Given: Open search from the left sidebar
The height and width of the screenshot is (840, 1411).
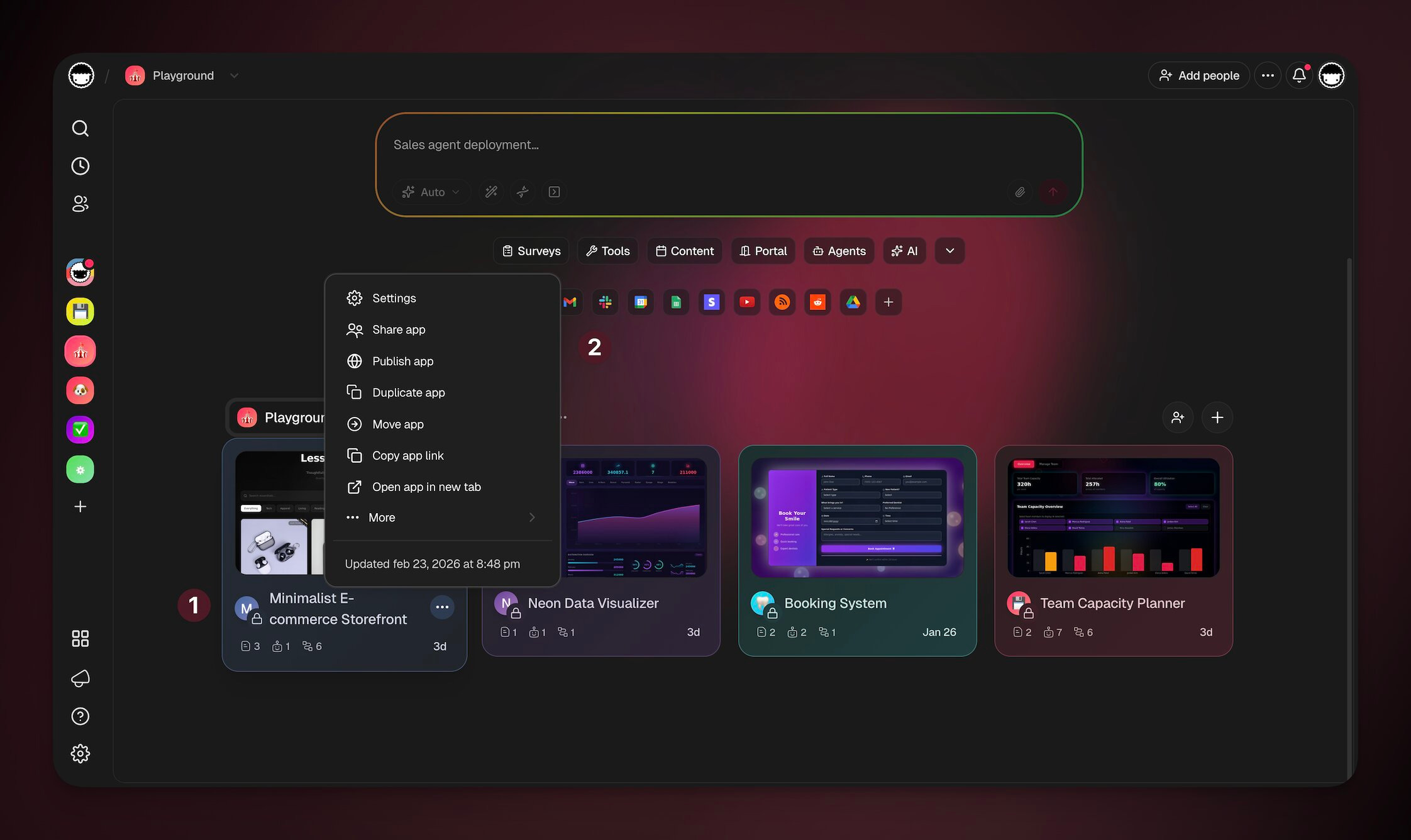Looking at the screenshot, I should 80,128.
